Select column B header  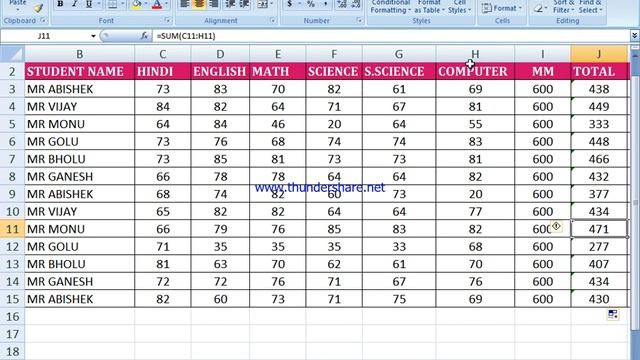80,54
